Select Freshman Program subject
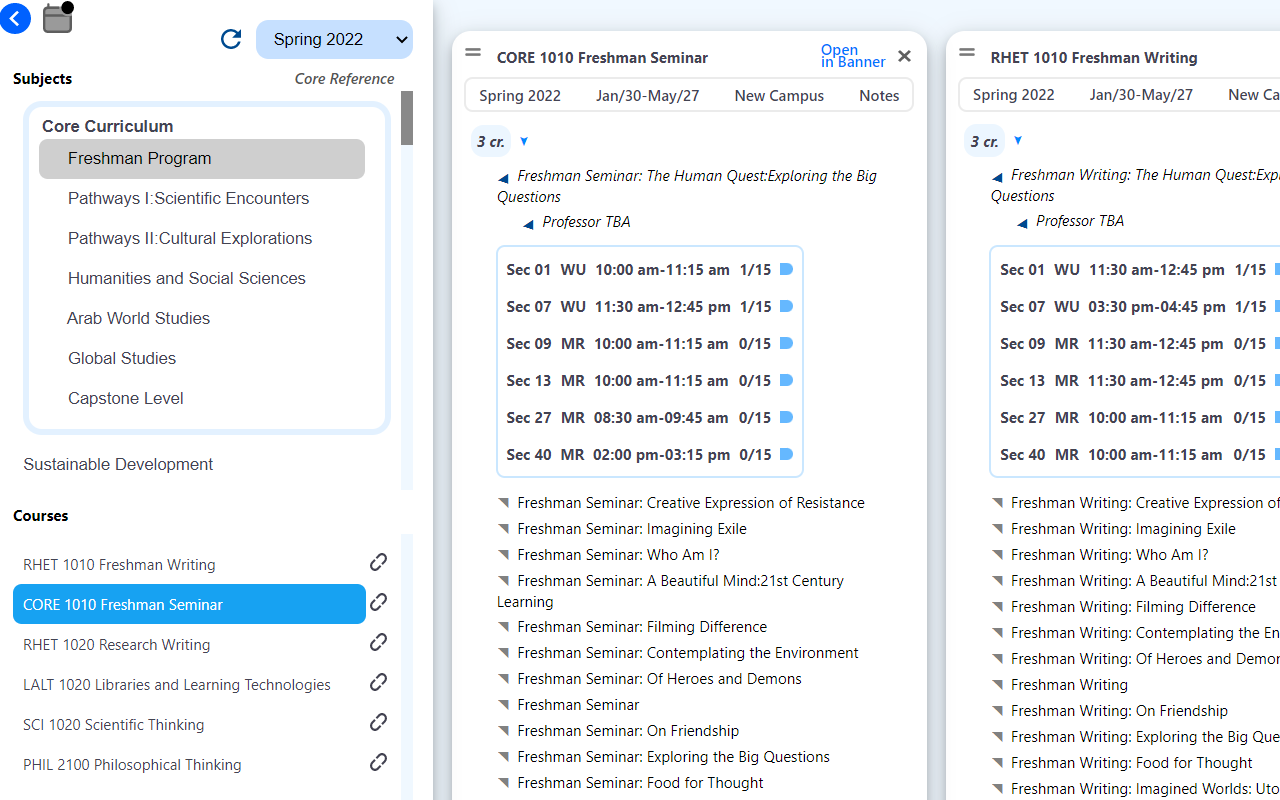This screenshot has height=800, width=1280. [202, 159]
